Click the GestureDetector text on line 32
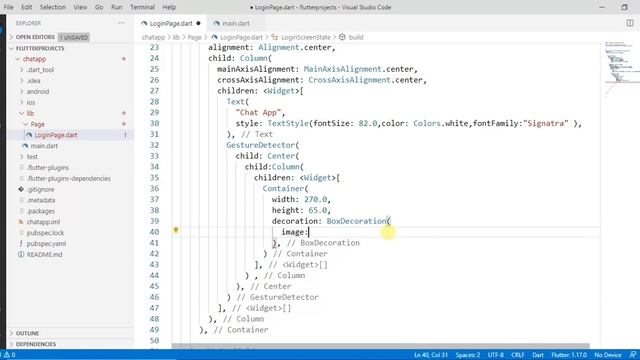Viewport: 640px width, 360px height. [x=260, y=145]
